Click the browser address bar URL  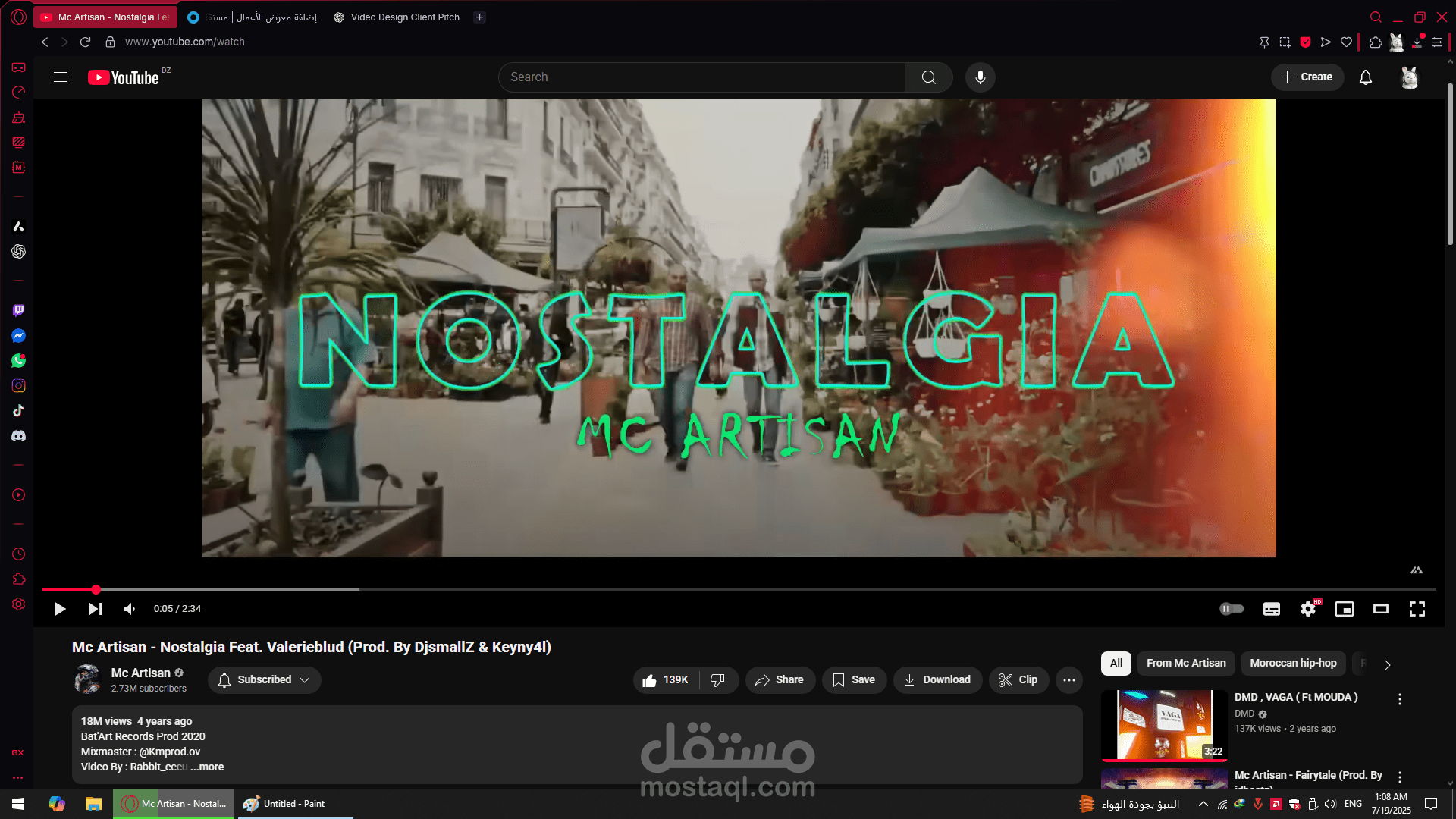click(184, 42)
